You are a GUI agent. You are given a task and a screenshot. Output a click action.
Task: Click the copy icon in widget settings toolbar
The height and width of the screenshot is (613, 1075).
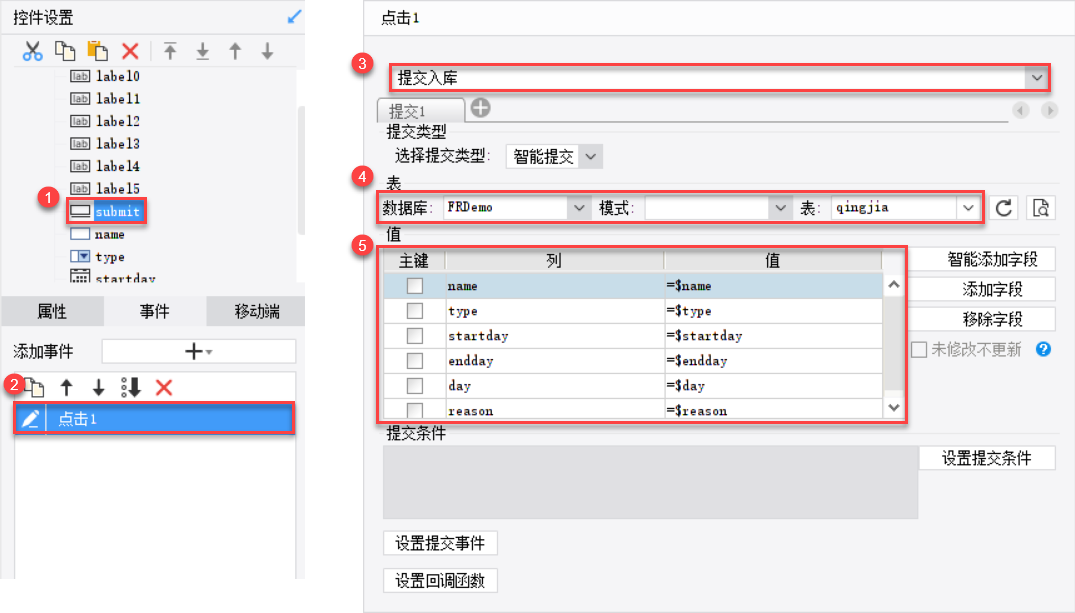tap(65, 51)
